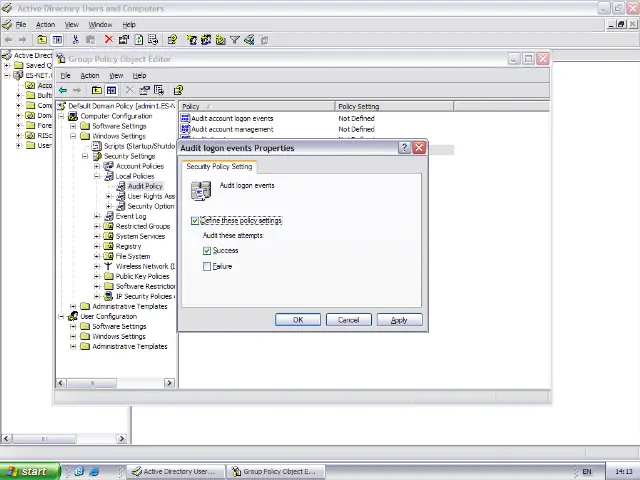Collapse Computer Configuration node
Viewport: 640px width, 480px height.
[x=61, y=116]
